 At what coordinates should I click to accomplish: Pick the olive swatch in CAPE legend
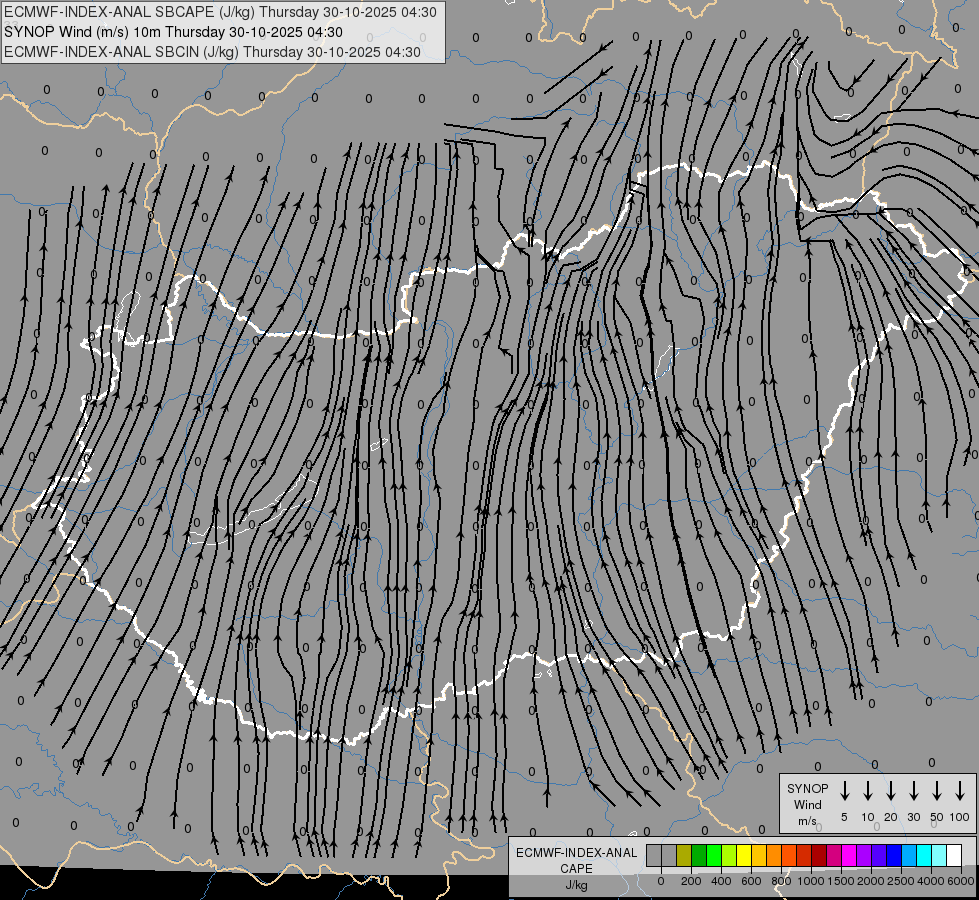coord(684,855)
